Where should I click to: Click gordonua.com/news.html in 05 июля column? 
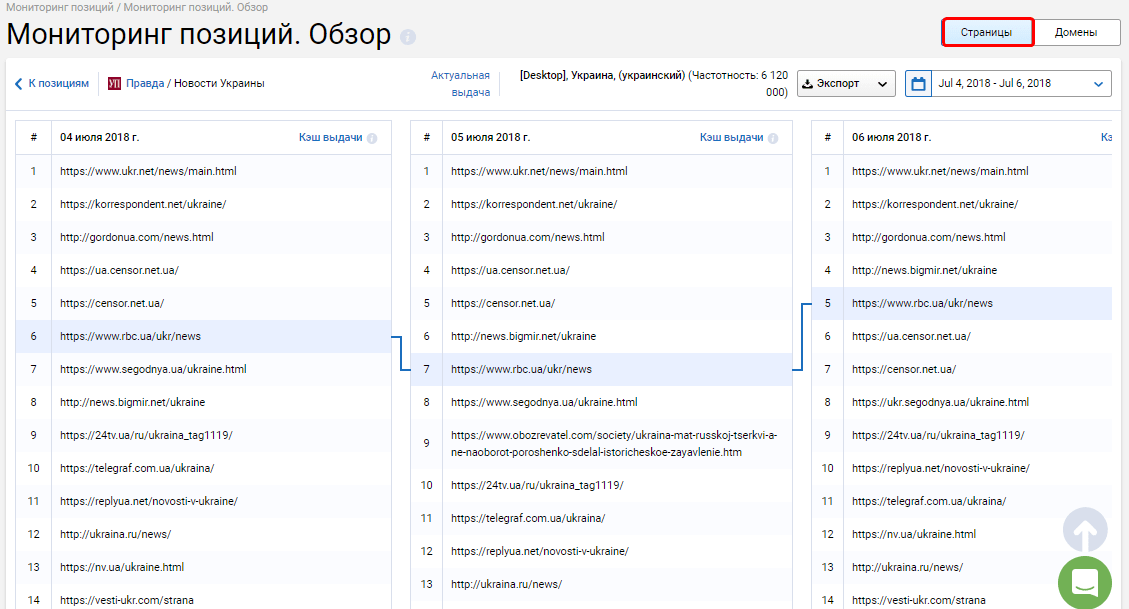click(528, 238)
